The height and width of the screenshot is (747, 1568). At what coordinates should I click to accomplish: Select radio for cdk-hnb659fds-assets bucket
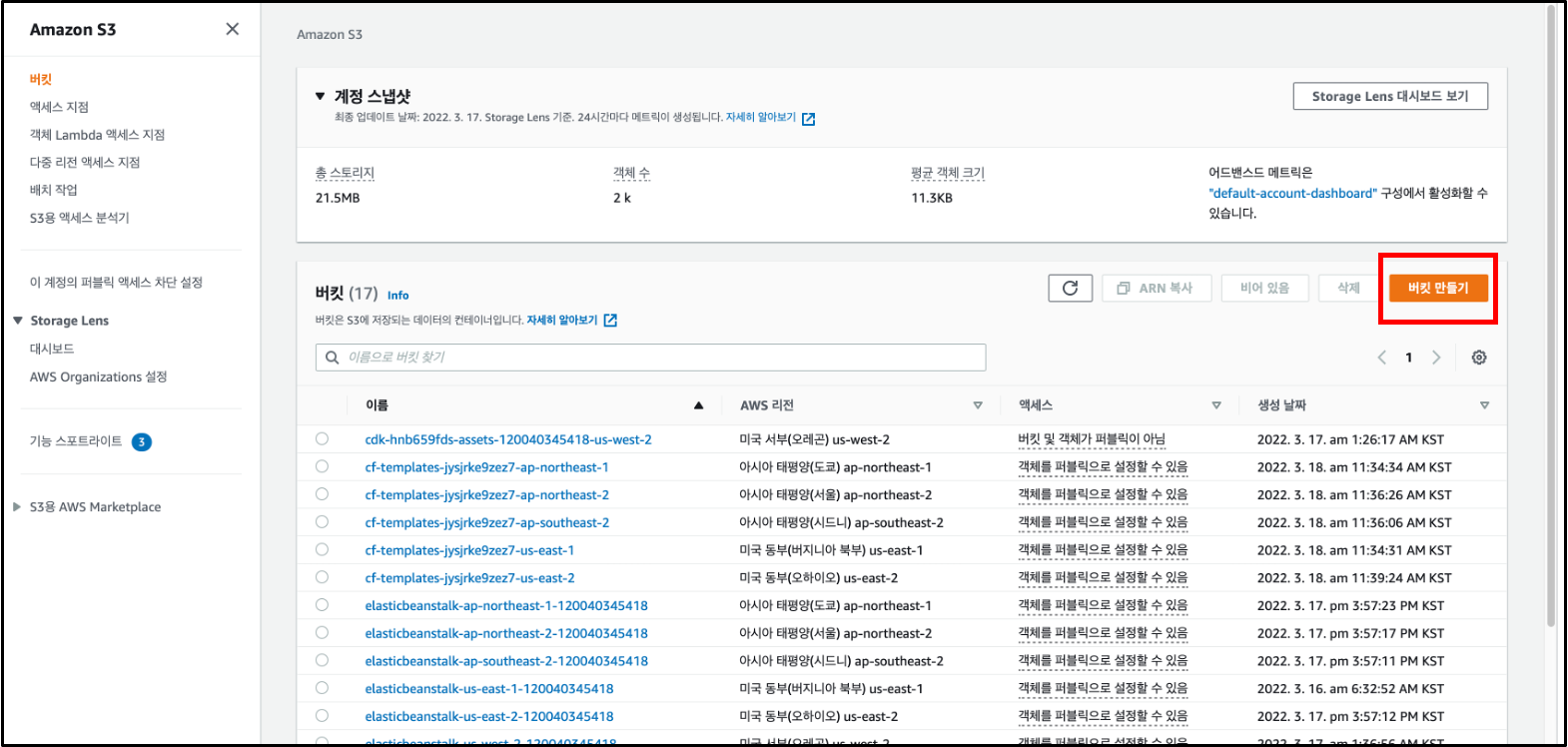tap(322, 438)
